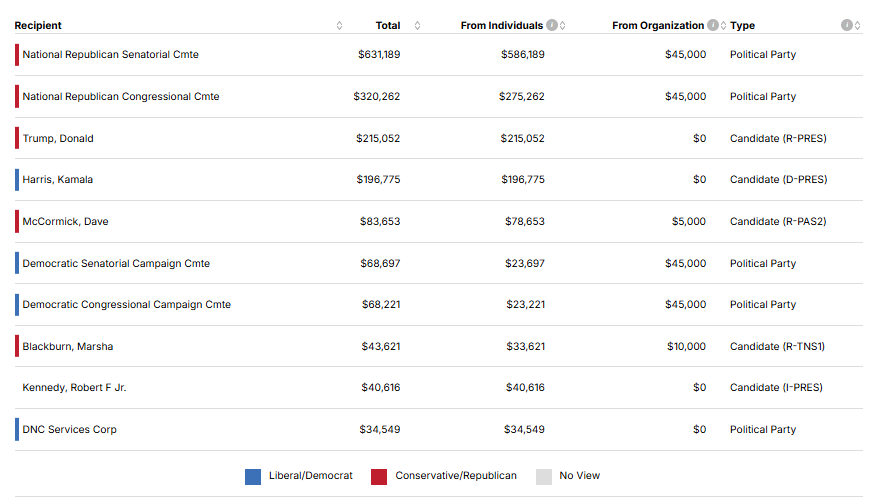Click the $68,697 total value
The height and width of the screenshot is (504, 872).
(x=380, y=263)
